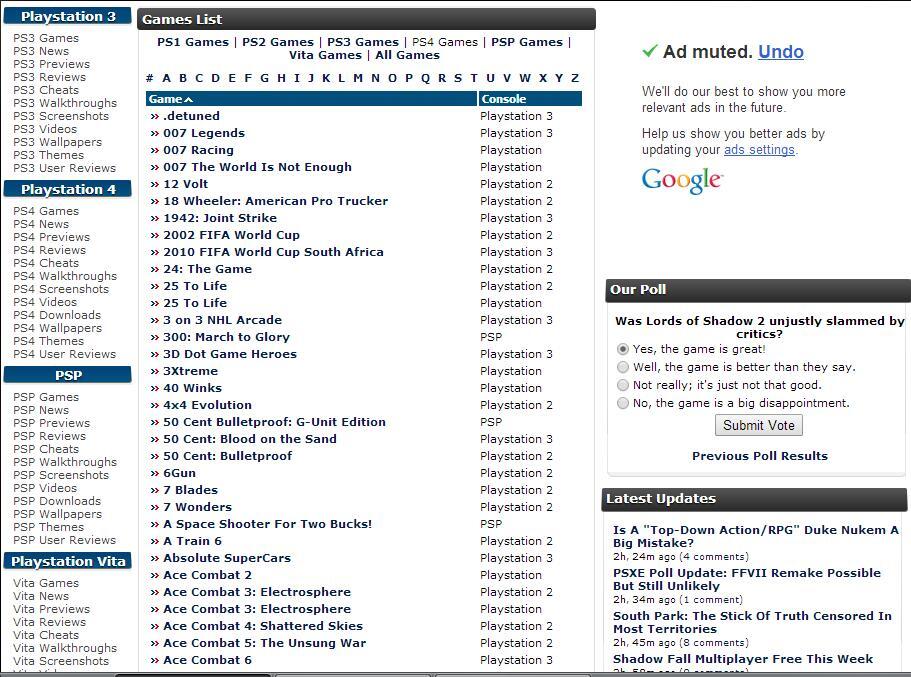Viewport: 911px width, 677px height.
Task: Click the sort arrow on the Game column
Action: 188,99
